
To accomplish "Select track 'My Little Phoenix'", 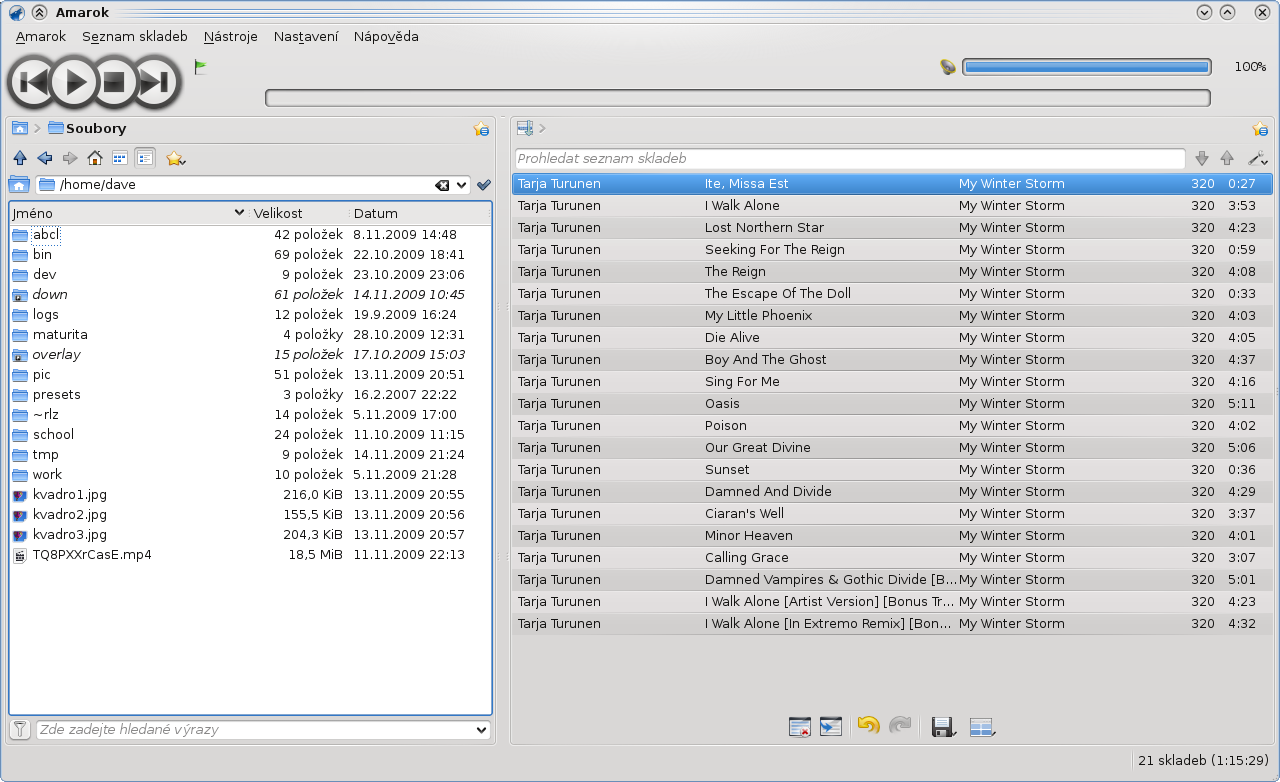I will 892,315.
